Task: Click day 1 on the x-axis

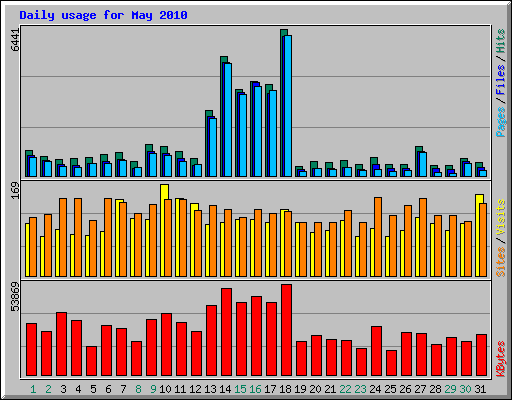Action: (x=33, y=389)
